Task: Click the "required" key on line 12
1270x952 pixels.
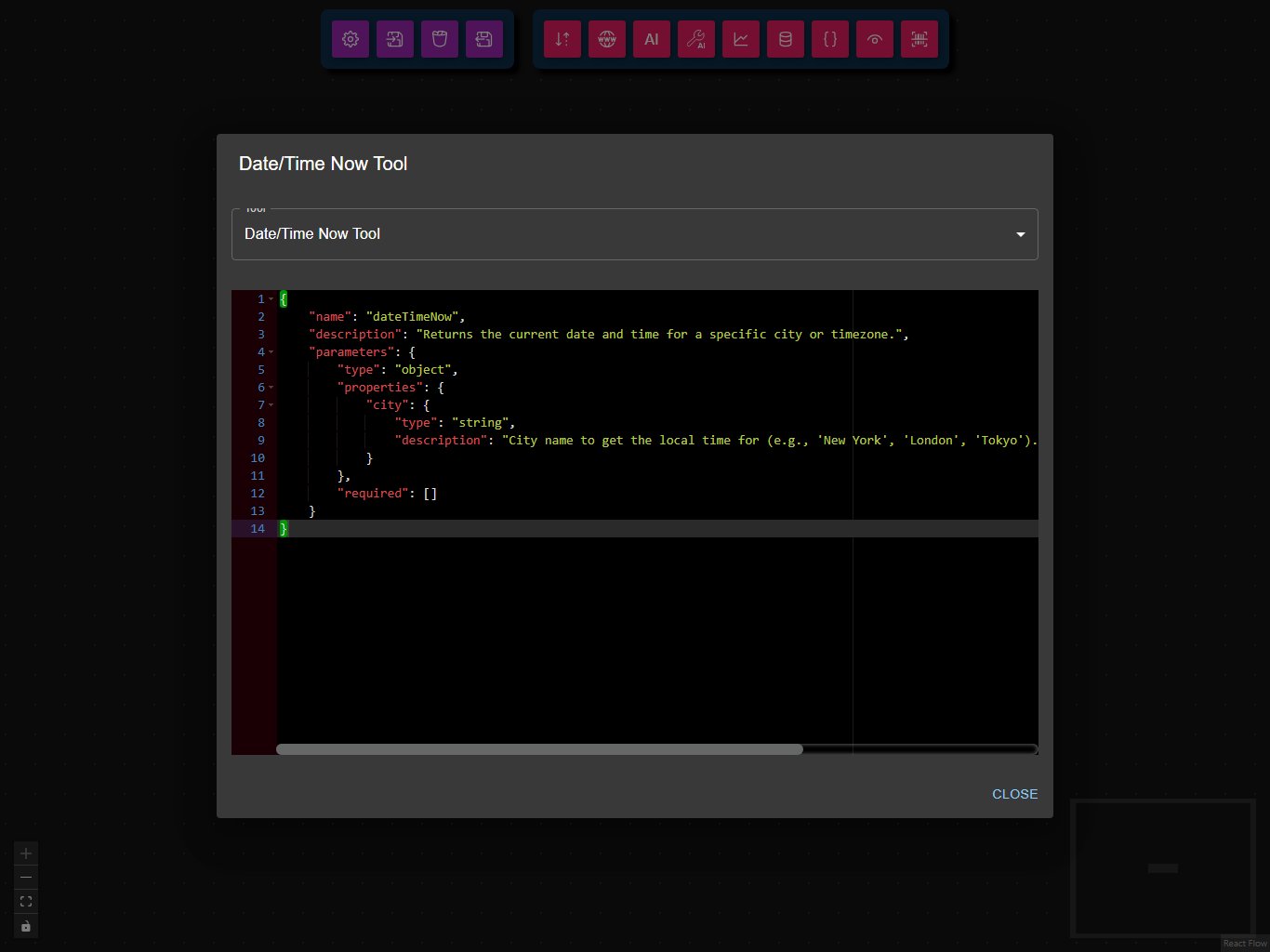Action: point(373,494)
